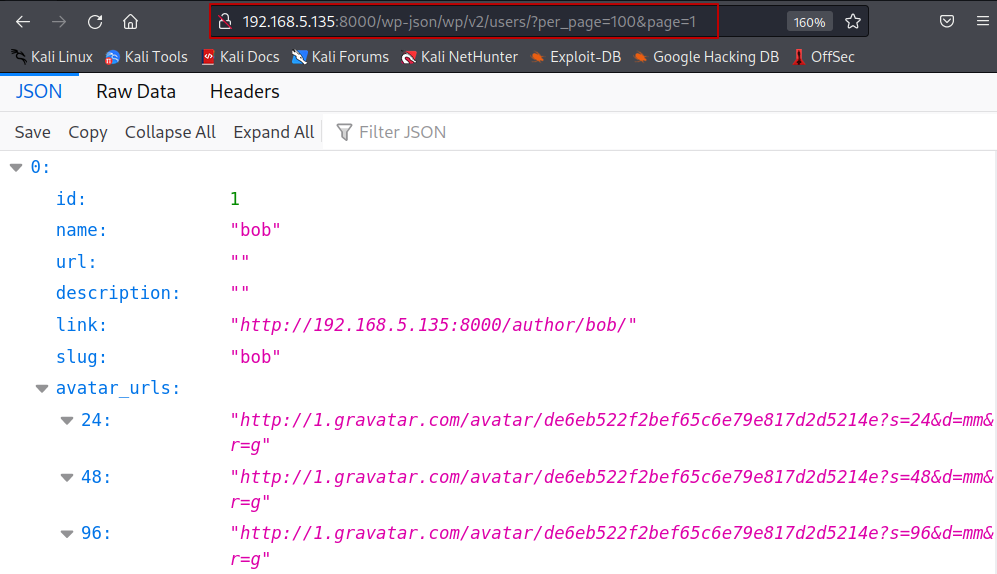
Task: Bookmark this page with the star
Action: (853, 22)
